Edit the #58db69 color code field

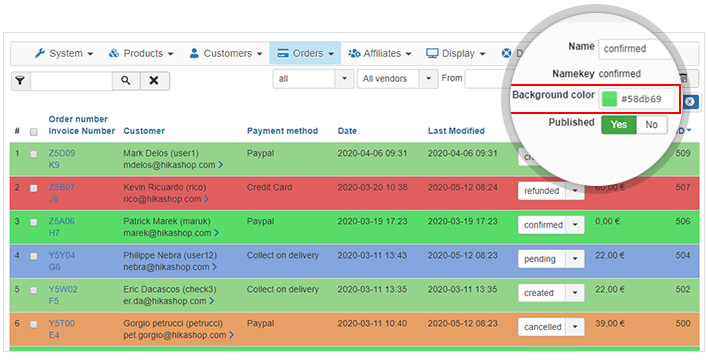point(641,99)
